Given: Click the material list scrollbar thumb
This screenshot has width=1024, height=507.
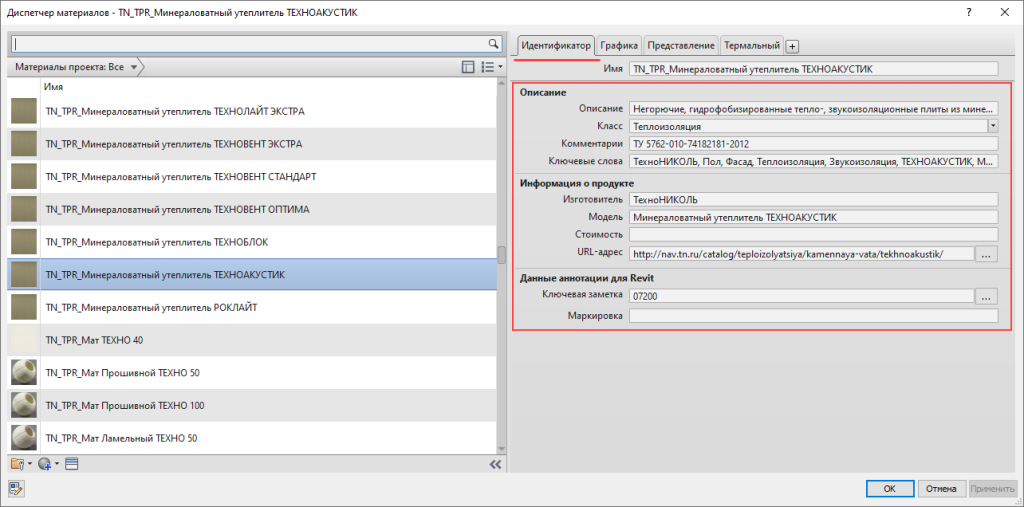Looking at the screenshot, I should (502, 255).
